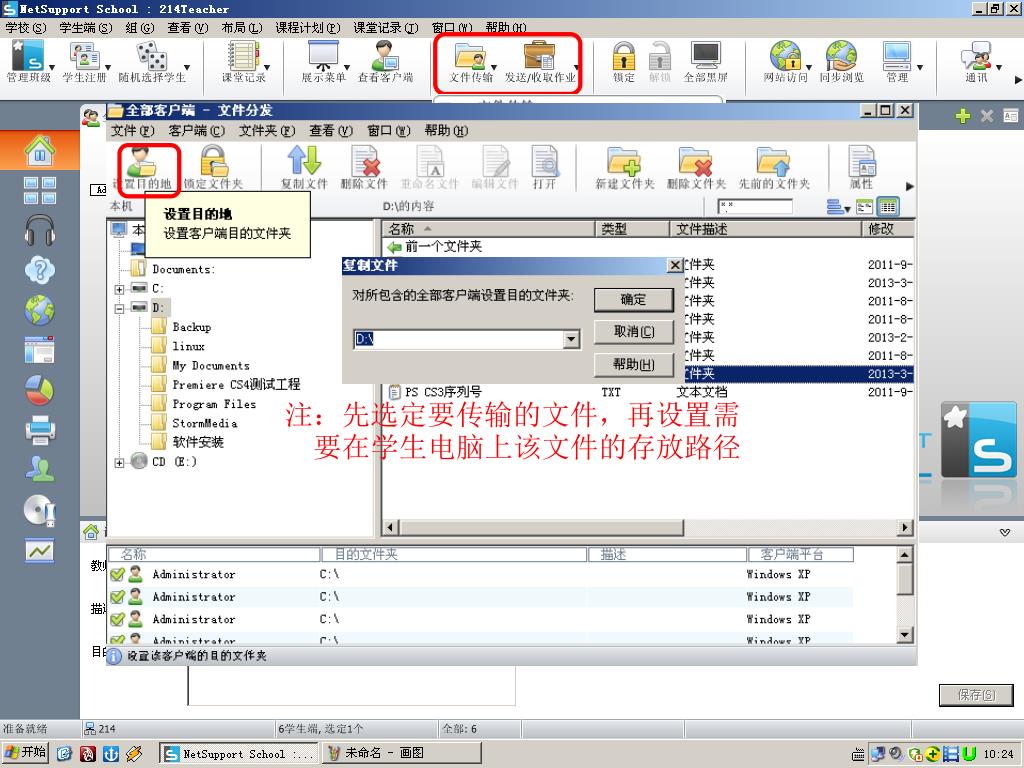This screenshot has height=768, width=1024.
Task: Click the file filter input field
Action: point(754,207)
